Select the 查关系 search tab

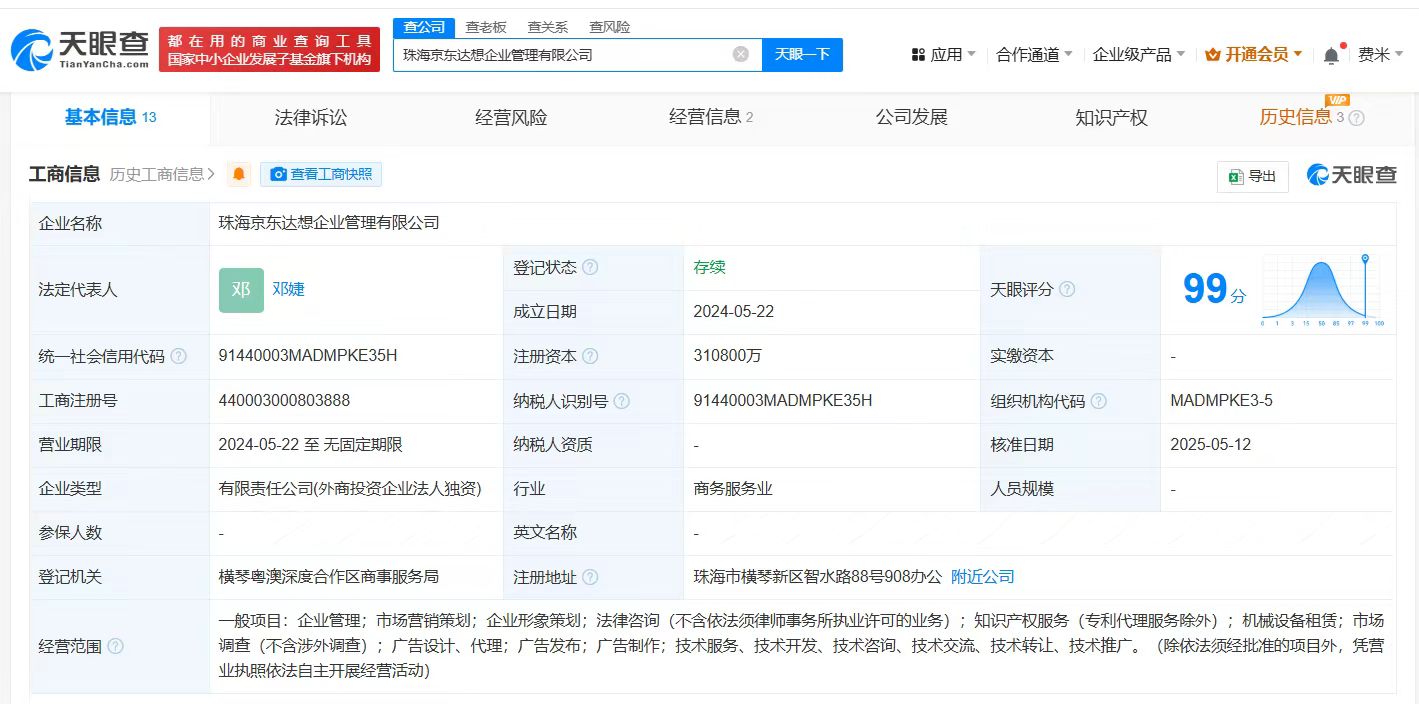tap(547, 27)
